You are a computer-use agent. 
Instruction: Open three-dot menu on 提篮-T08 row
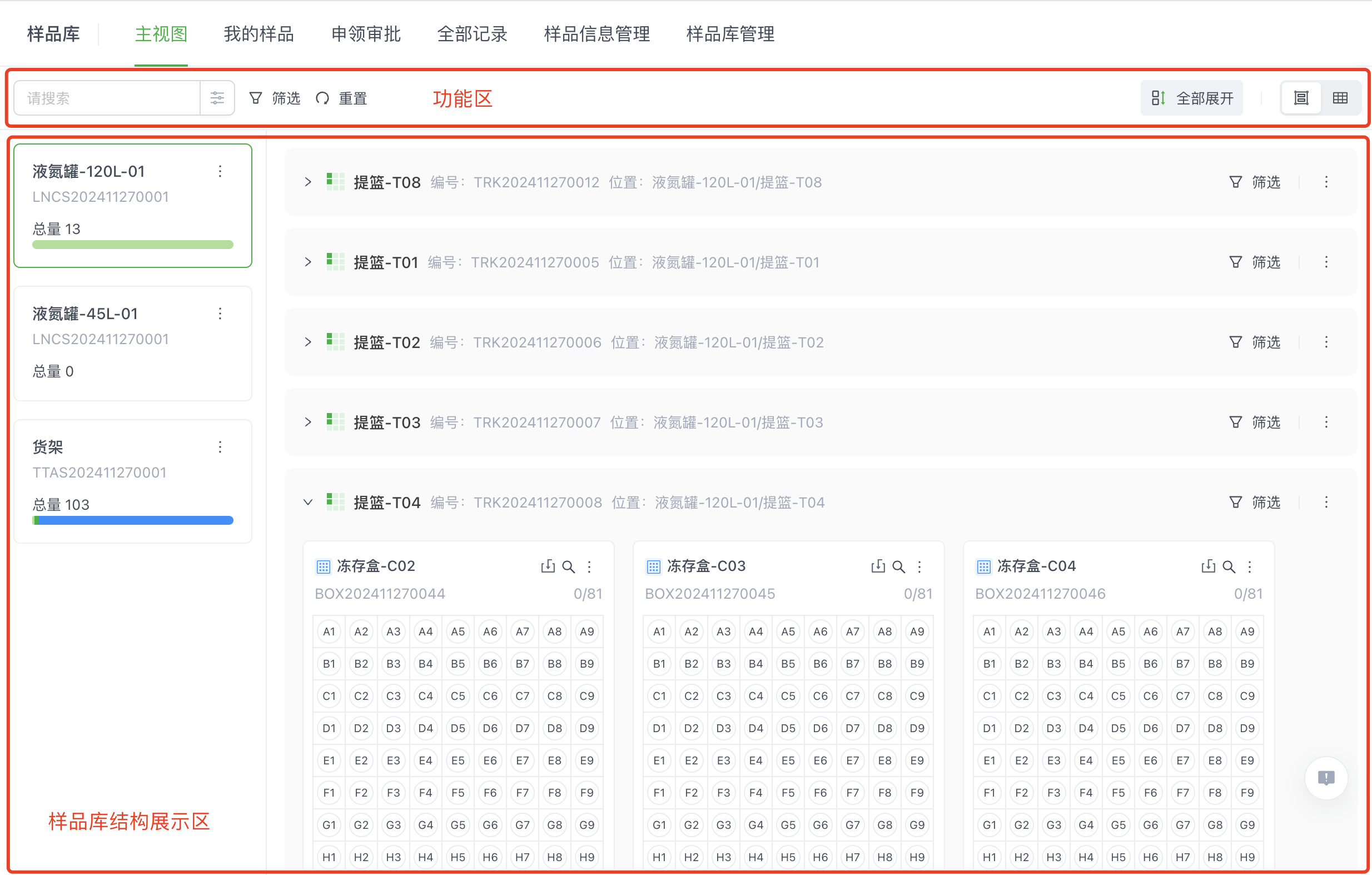[1328, 182]
